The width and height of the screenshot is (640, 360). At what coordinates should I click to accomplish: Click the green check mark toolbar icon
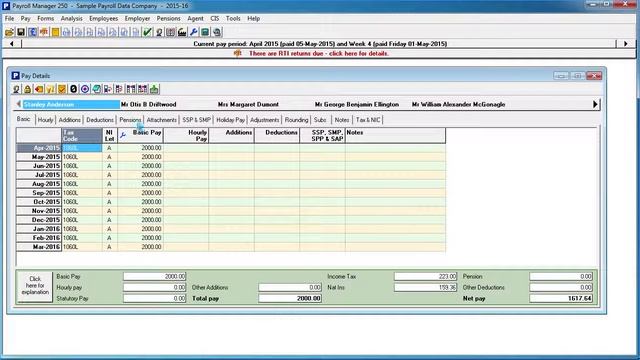coord(147,32)
